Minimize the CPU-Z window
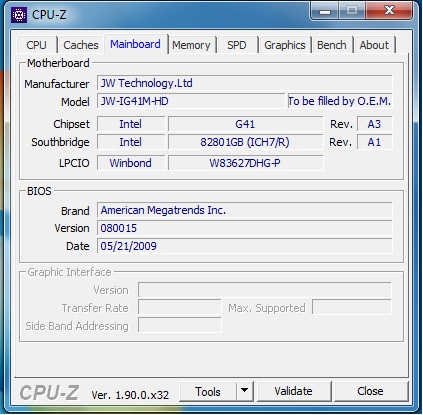Viewport: 423px width, 415px height. point(325,11)
